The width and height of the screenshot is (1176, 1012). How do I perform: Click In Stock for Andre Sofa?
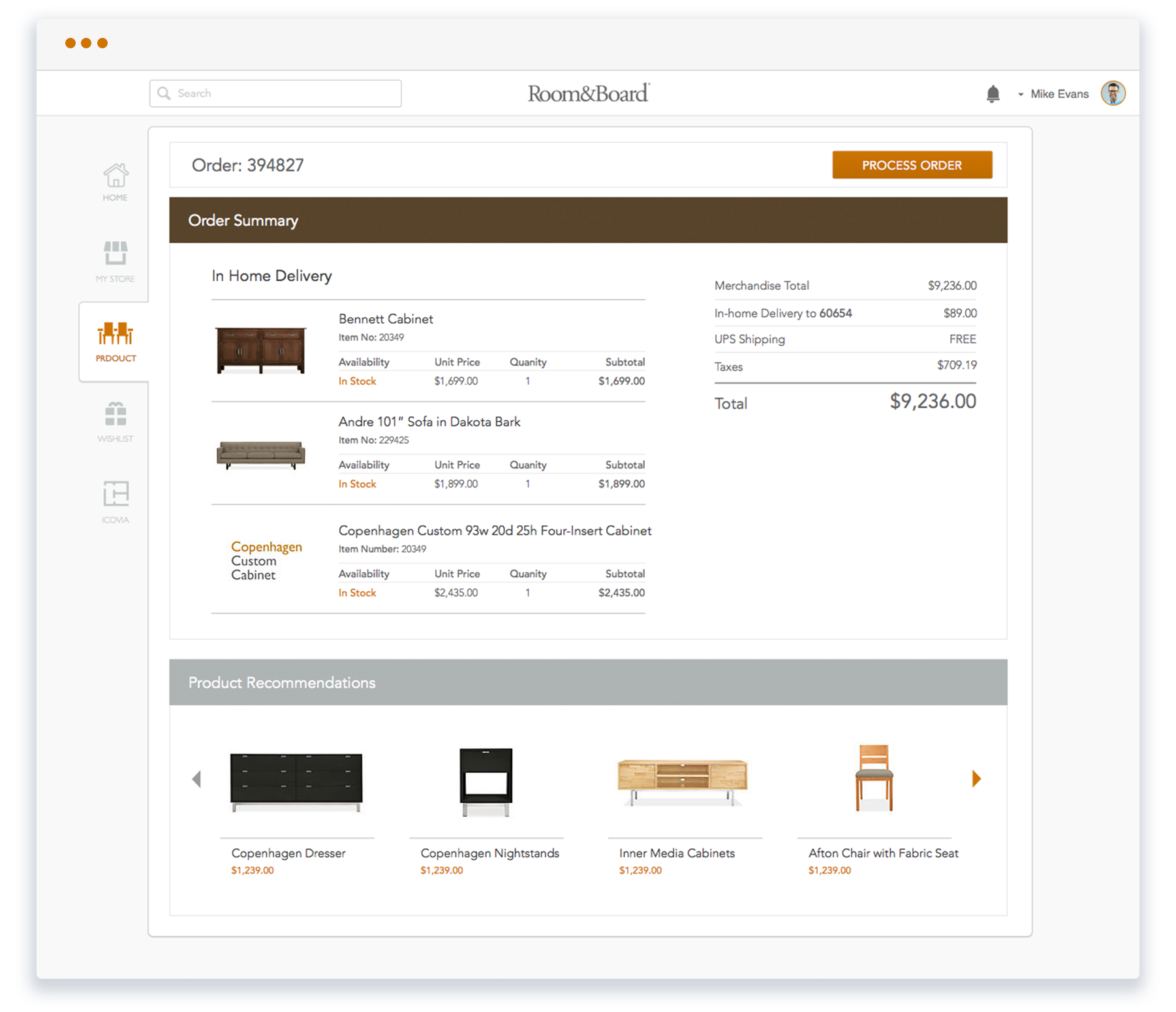(x=357, y=484)
